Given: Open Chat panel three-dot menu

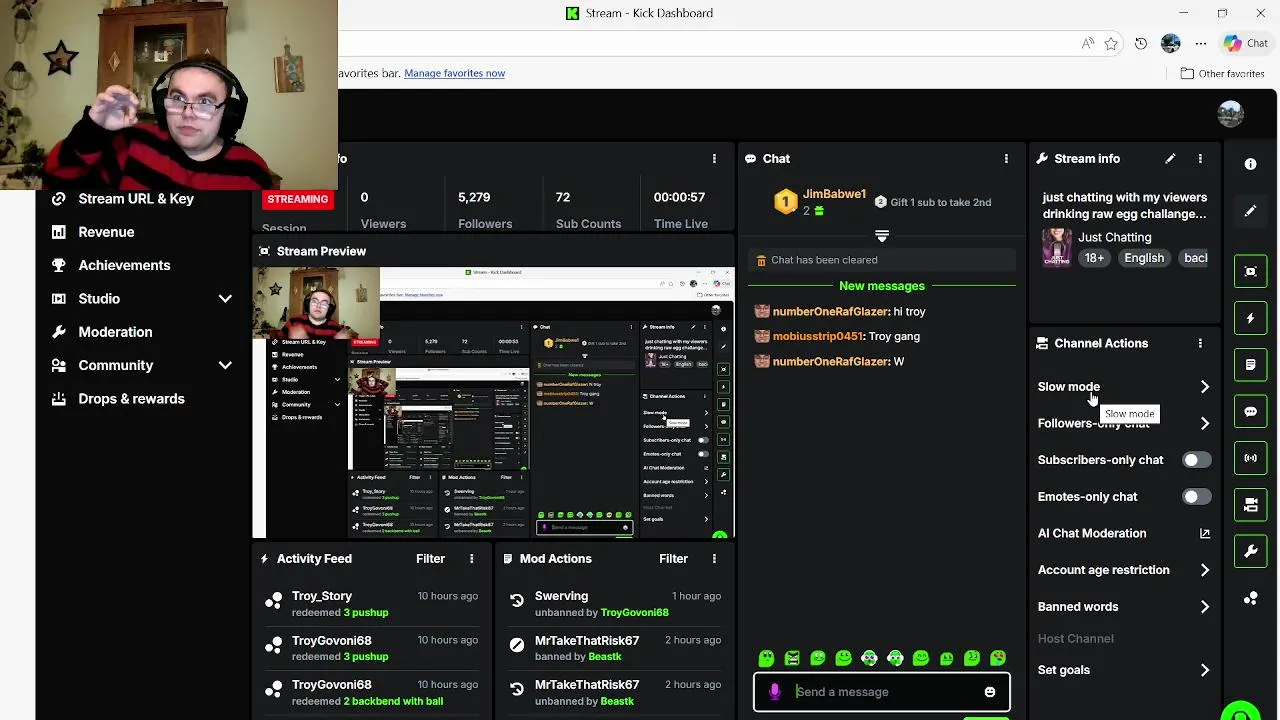Looking at the screenshot, I should click(1006, 158).
